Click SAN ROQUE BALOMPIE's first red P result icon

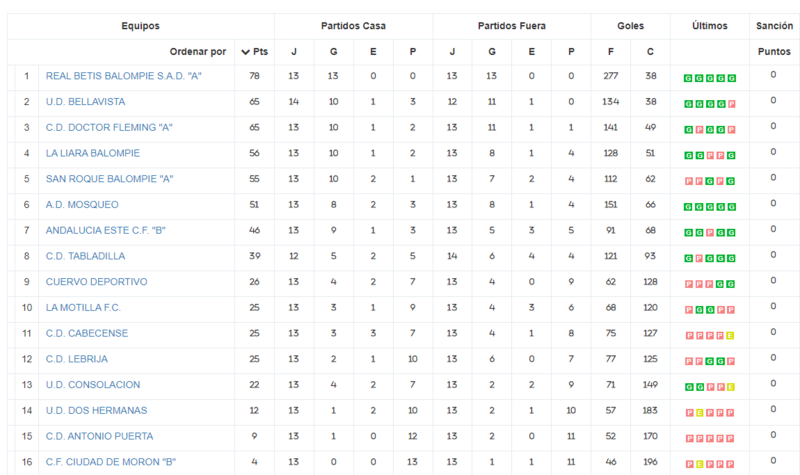[688, 181]
